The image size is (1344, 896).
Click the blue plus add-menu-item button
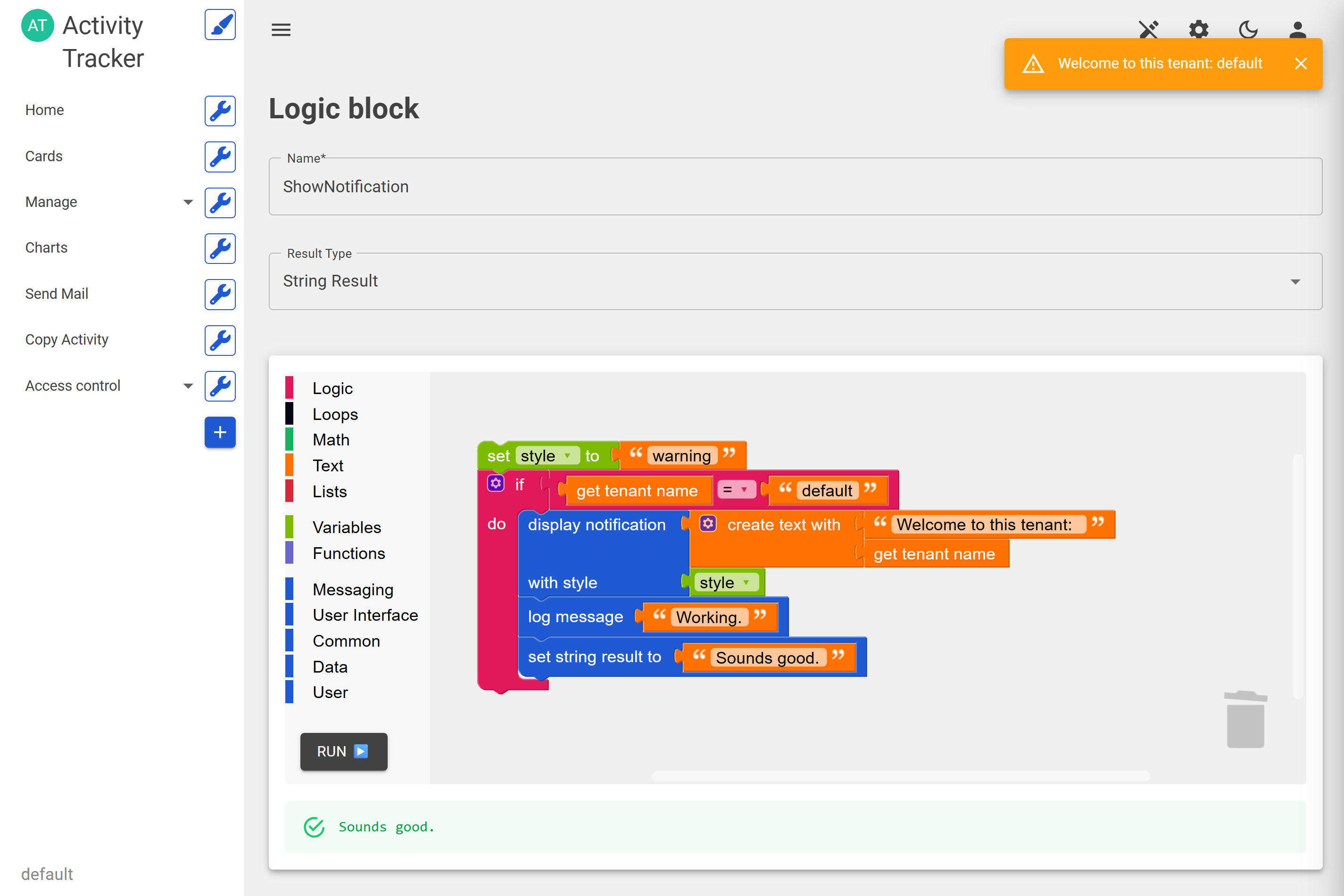pyautogui.click(x=220, y=433)
